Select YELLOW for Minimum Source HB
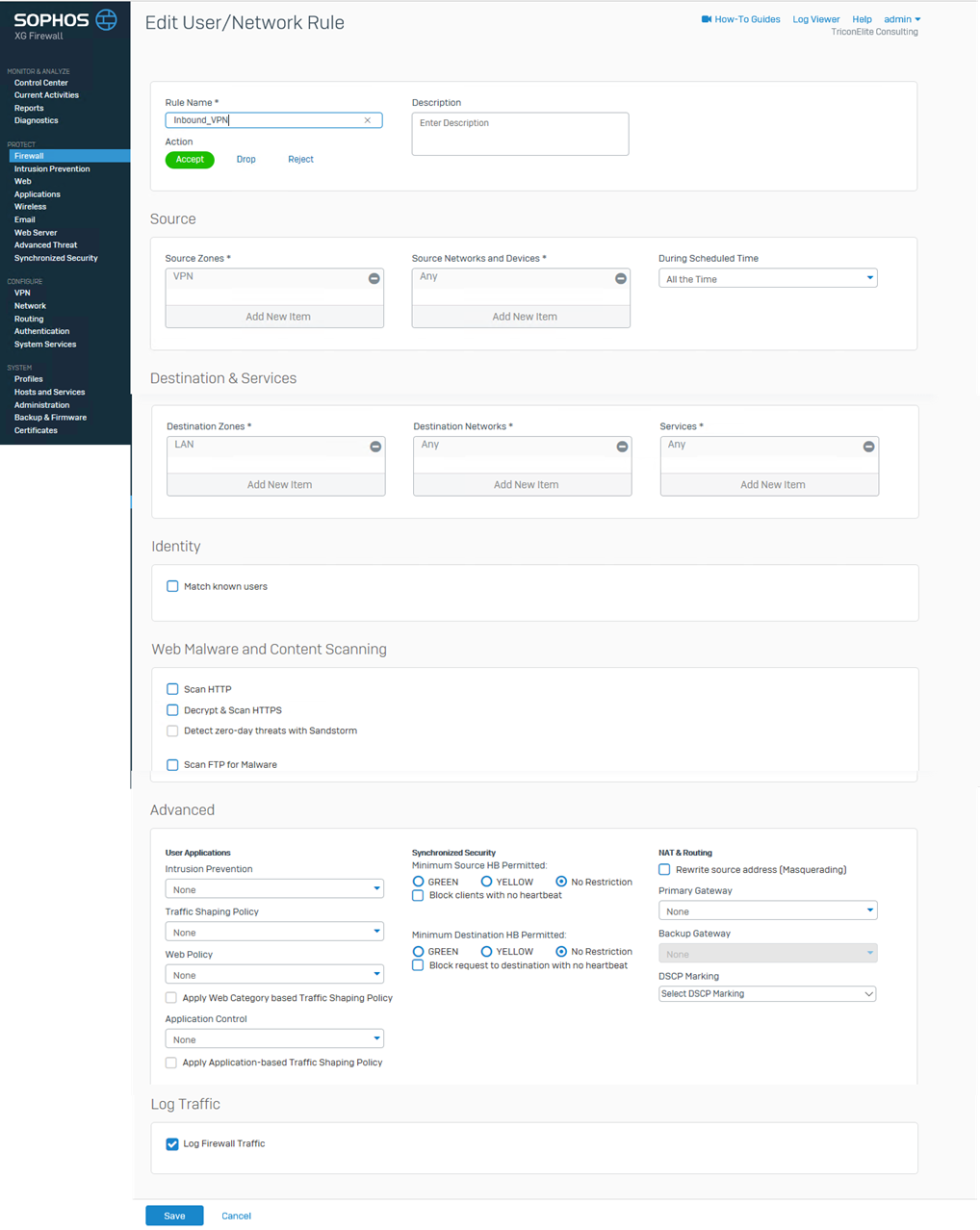The height and width of the screenshot is (1230, 980). [486, 882]
